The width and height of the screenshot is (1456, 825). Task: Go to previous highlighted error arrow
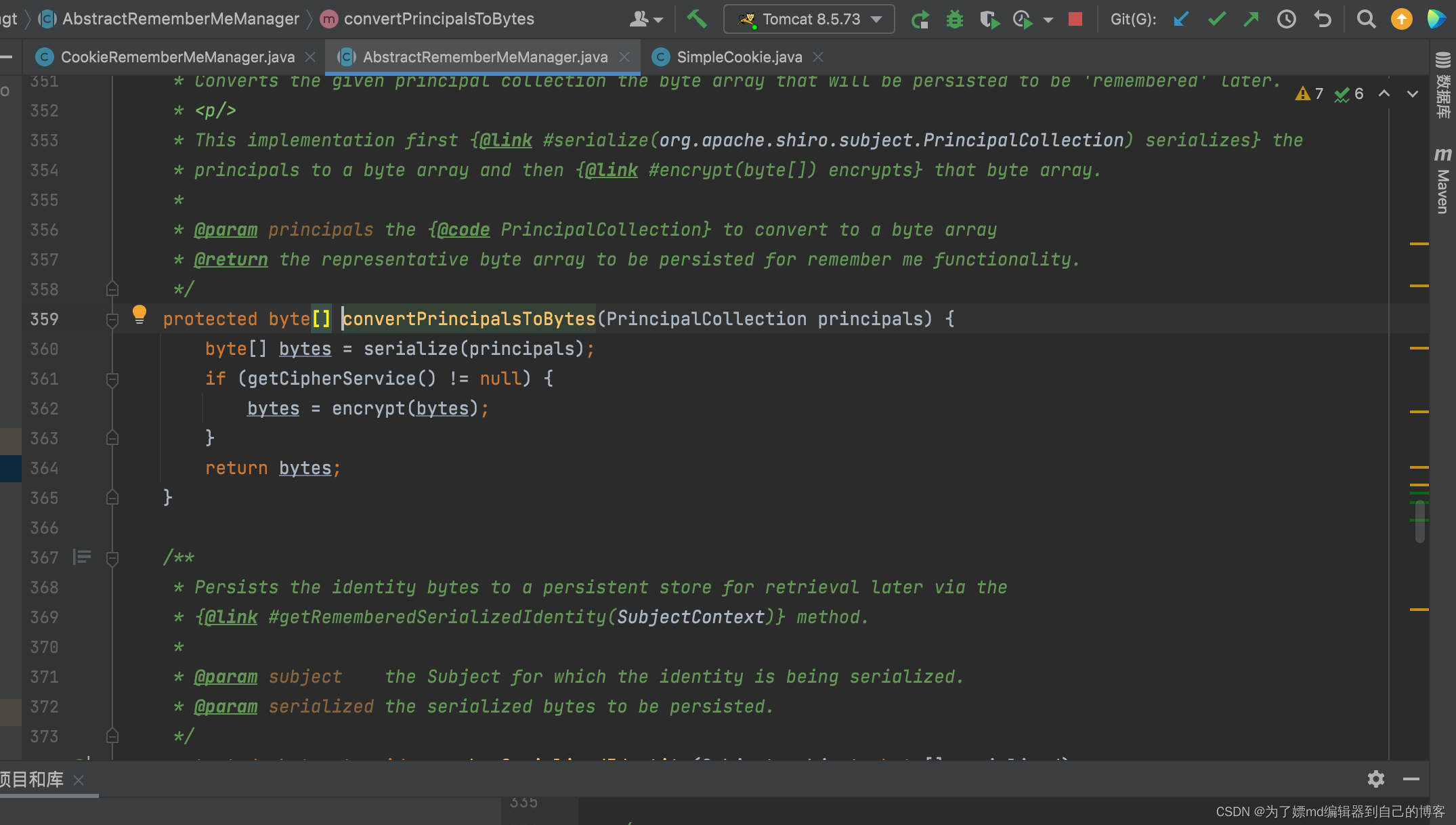pyautogui.click(x=1384, y=93)
